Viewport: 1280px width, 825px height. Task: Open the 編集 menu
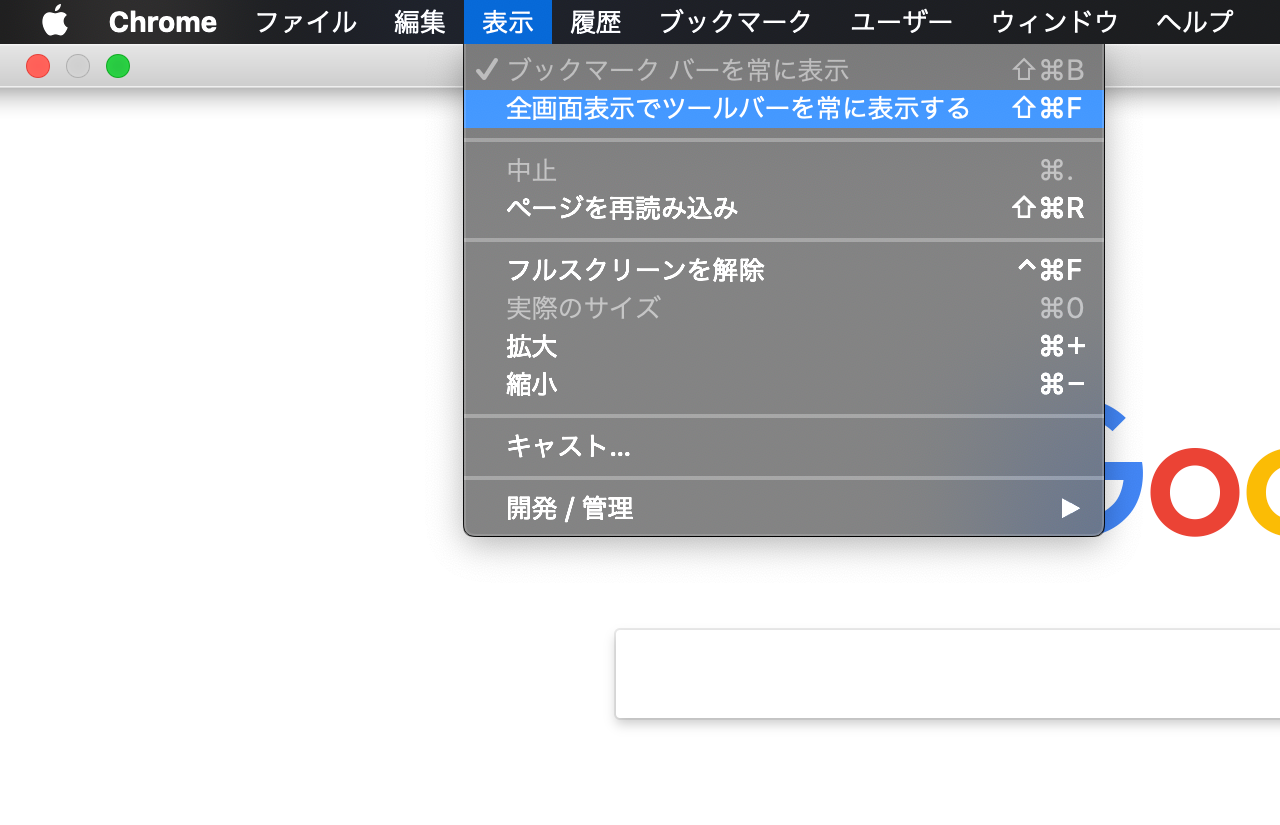(420, 21)
